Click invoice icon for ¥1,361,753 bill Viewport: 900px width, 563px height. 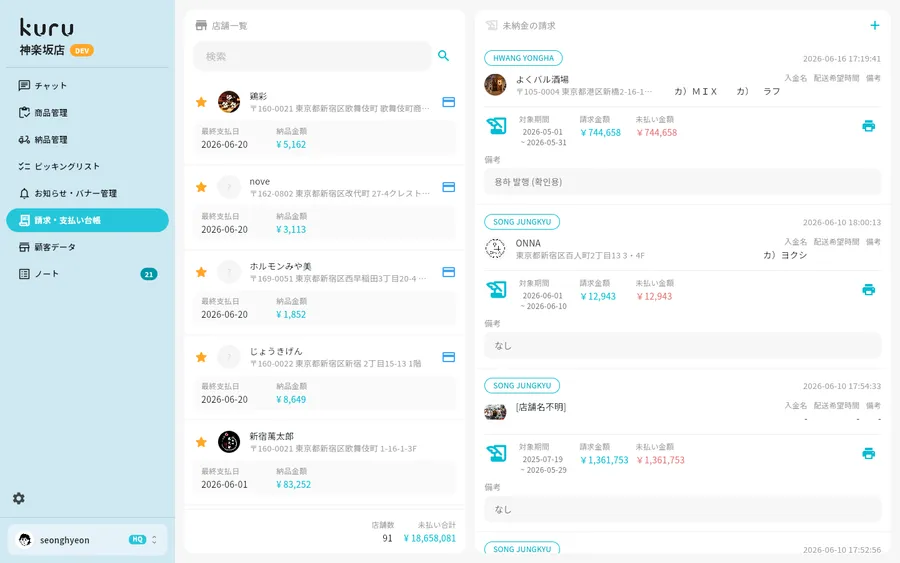click(496, 453)
